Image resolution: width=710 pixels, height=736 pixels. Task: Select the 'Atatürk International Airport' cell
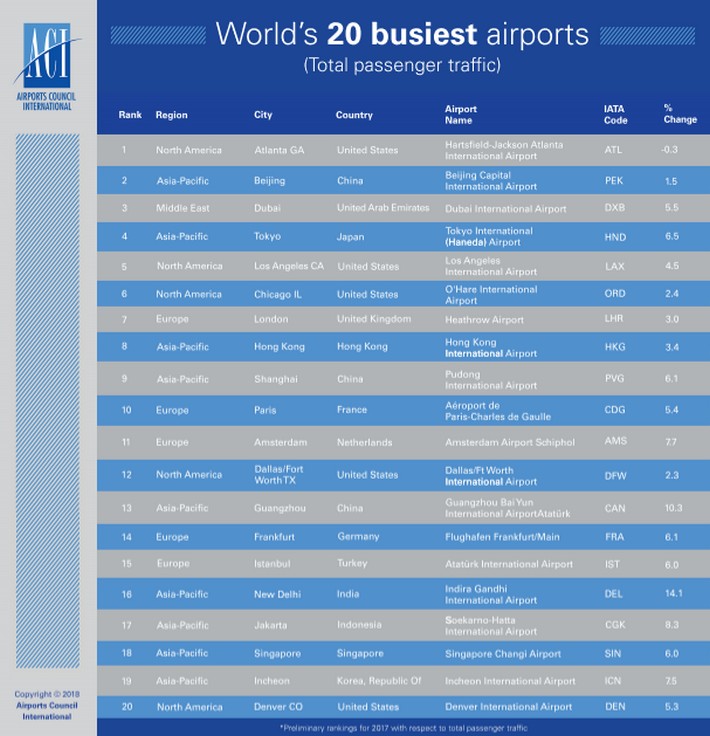(509, 564)
